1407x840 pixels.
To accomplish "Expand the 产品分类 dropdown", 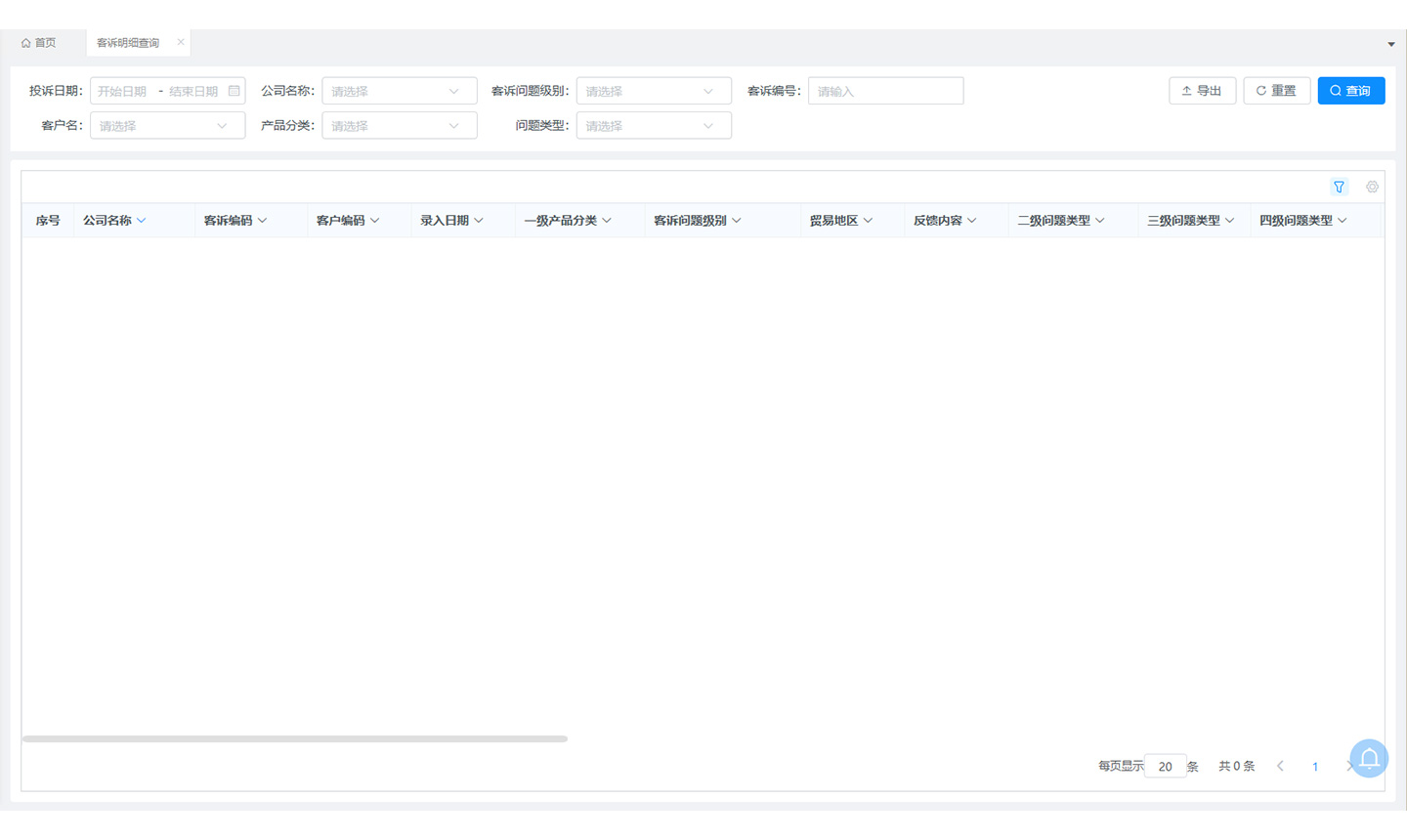I will (x=399, y=126).
